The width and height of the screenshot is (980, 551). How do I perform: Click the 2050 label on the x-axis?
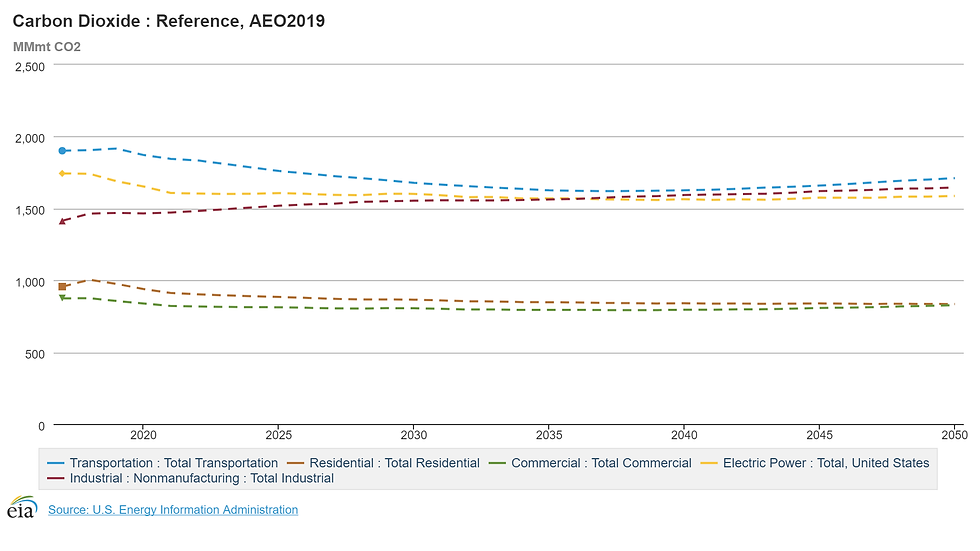(953, 435)
